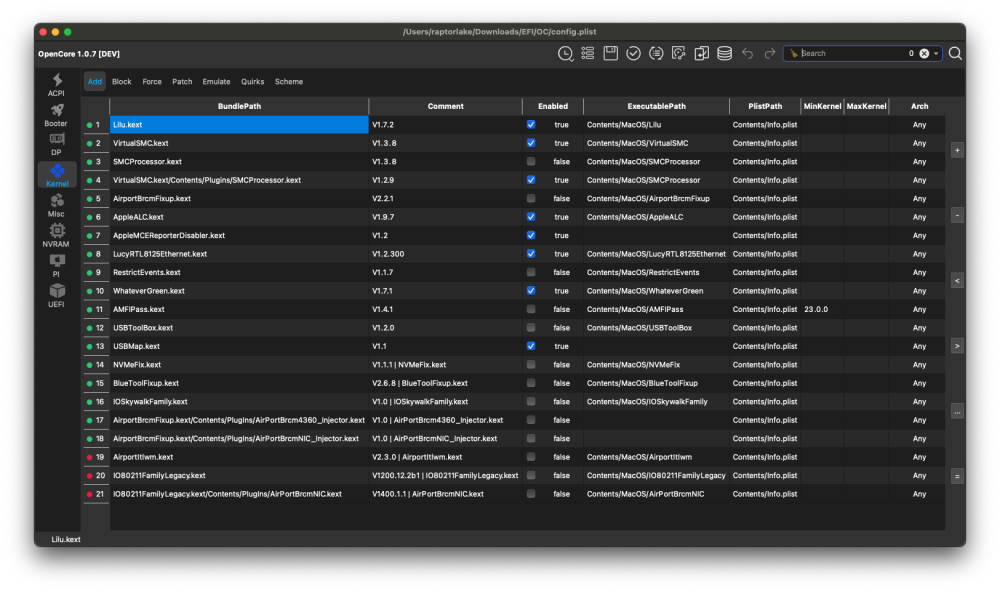Open the NVRAM sidebar section

point(56,235)
